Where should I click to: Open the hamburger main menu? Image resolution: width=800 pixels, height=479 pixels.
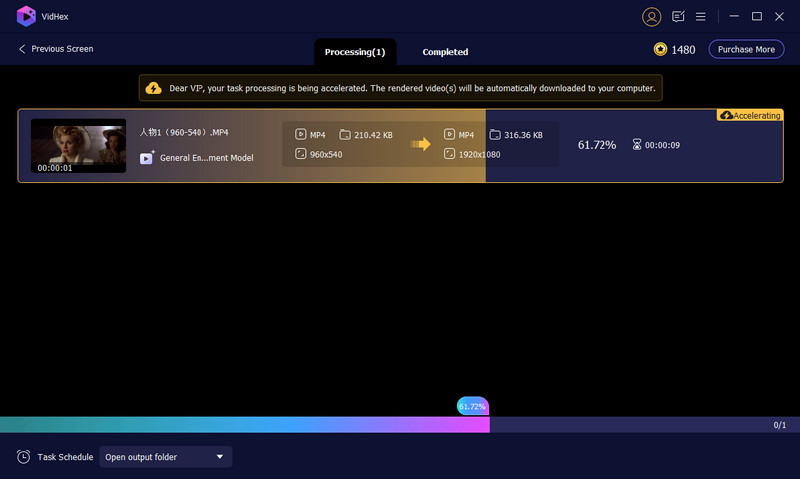click(x=700, y=17)
